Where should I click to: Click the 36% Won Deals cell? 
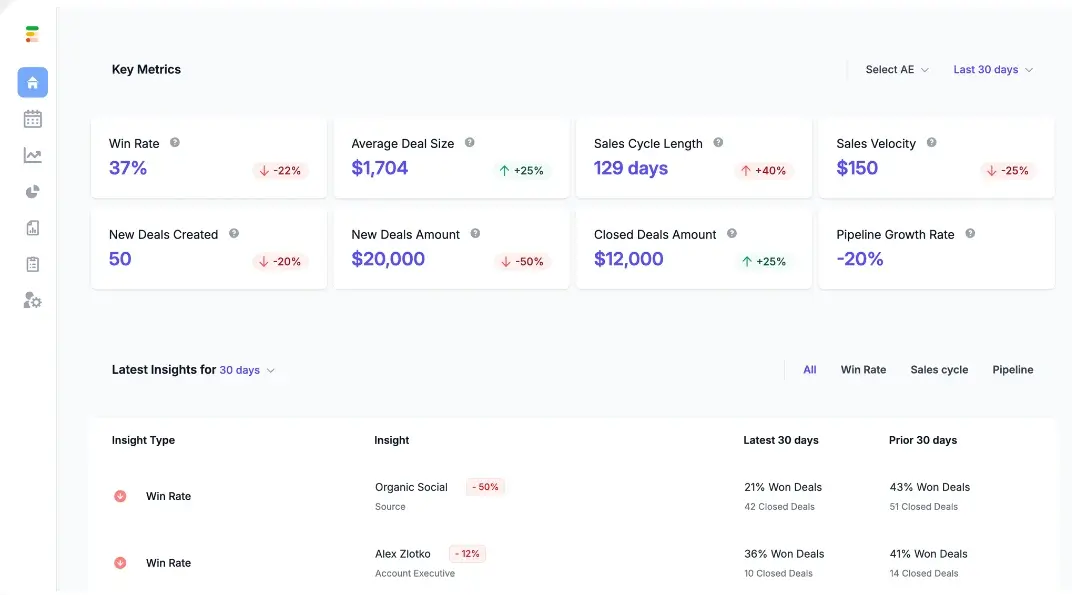coord(784,554)
